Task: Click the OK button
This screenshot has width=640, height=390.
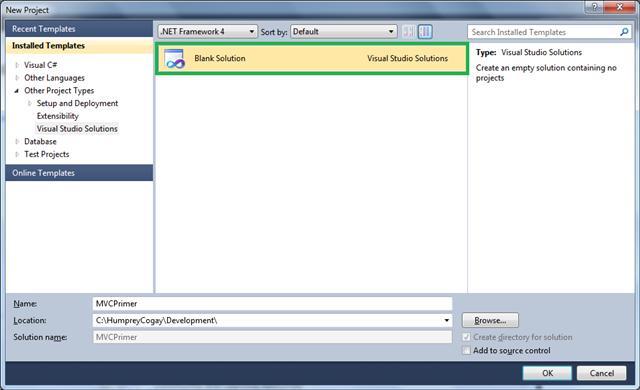Action: tap(547, 373)
